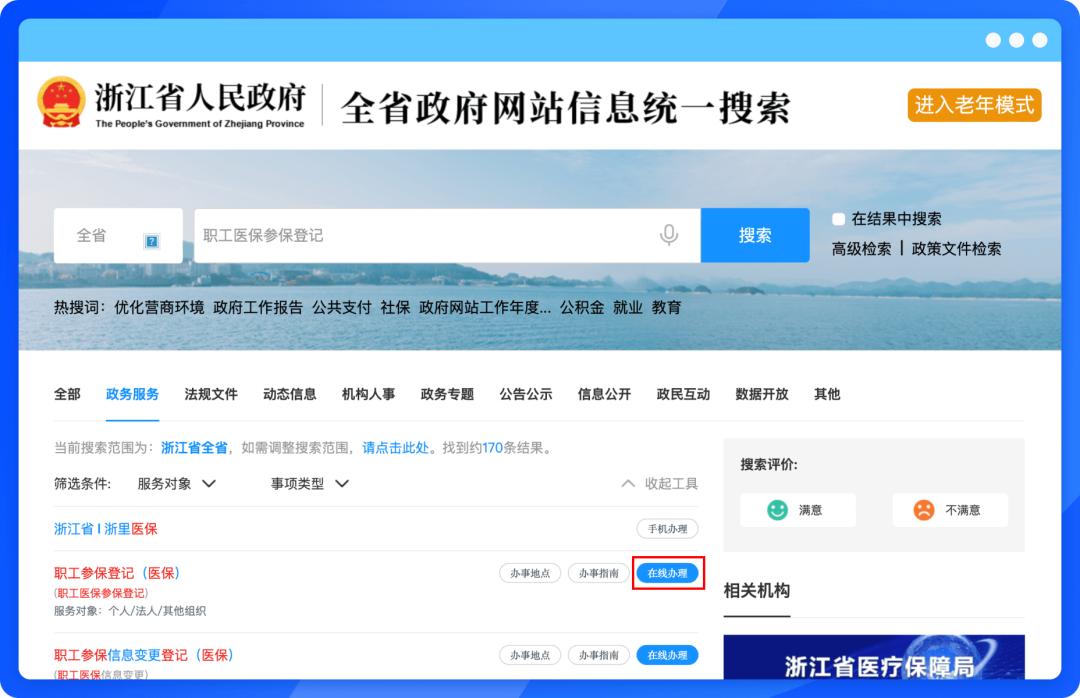Click 在线办理 for 职工参保登记
This screenshot has height=698, width=1080.
[x=667, y=573]
